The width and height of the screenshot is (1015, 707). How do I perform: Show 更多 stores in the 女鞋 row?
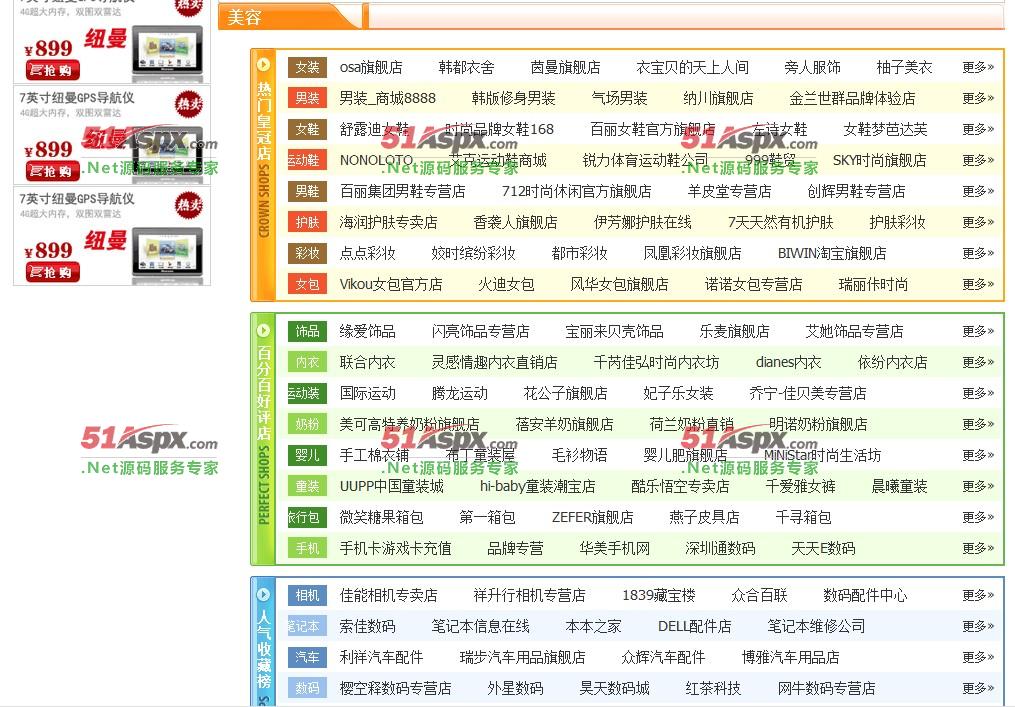[977, 129]
